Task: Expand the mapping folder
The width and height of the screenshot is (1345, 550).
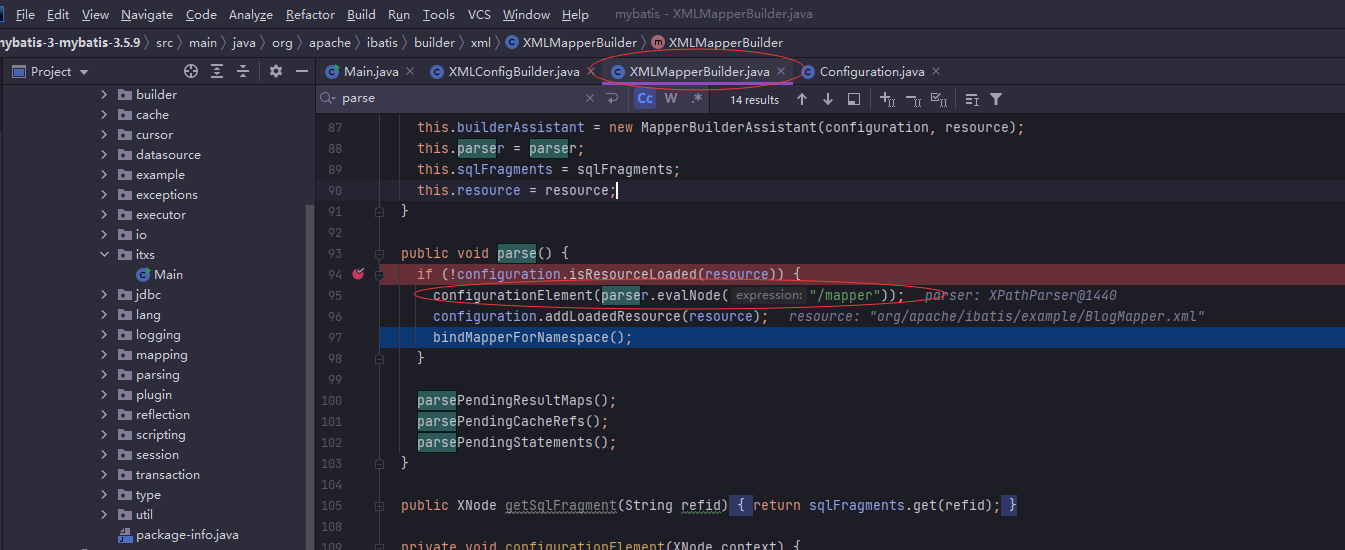Action: [x=104, y=355]
